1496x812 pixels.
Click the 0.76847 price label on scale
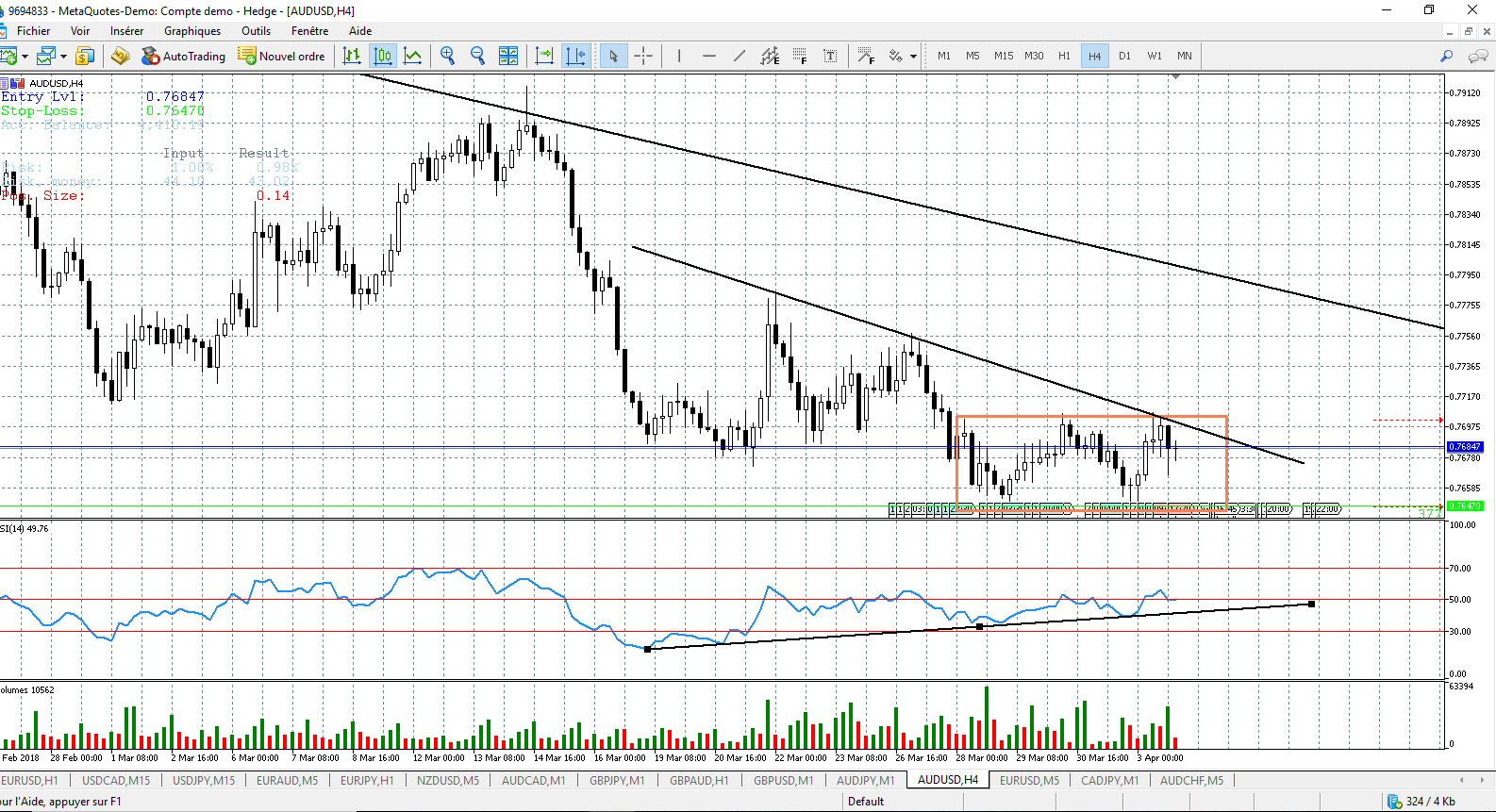pos(1465,447)
